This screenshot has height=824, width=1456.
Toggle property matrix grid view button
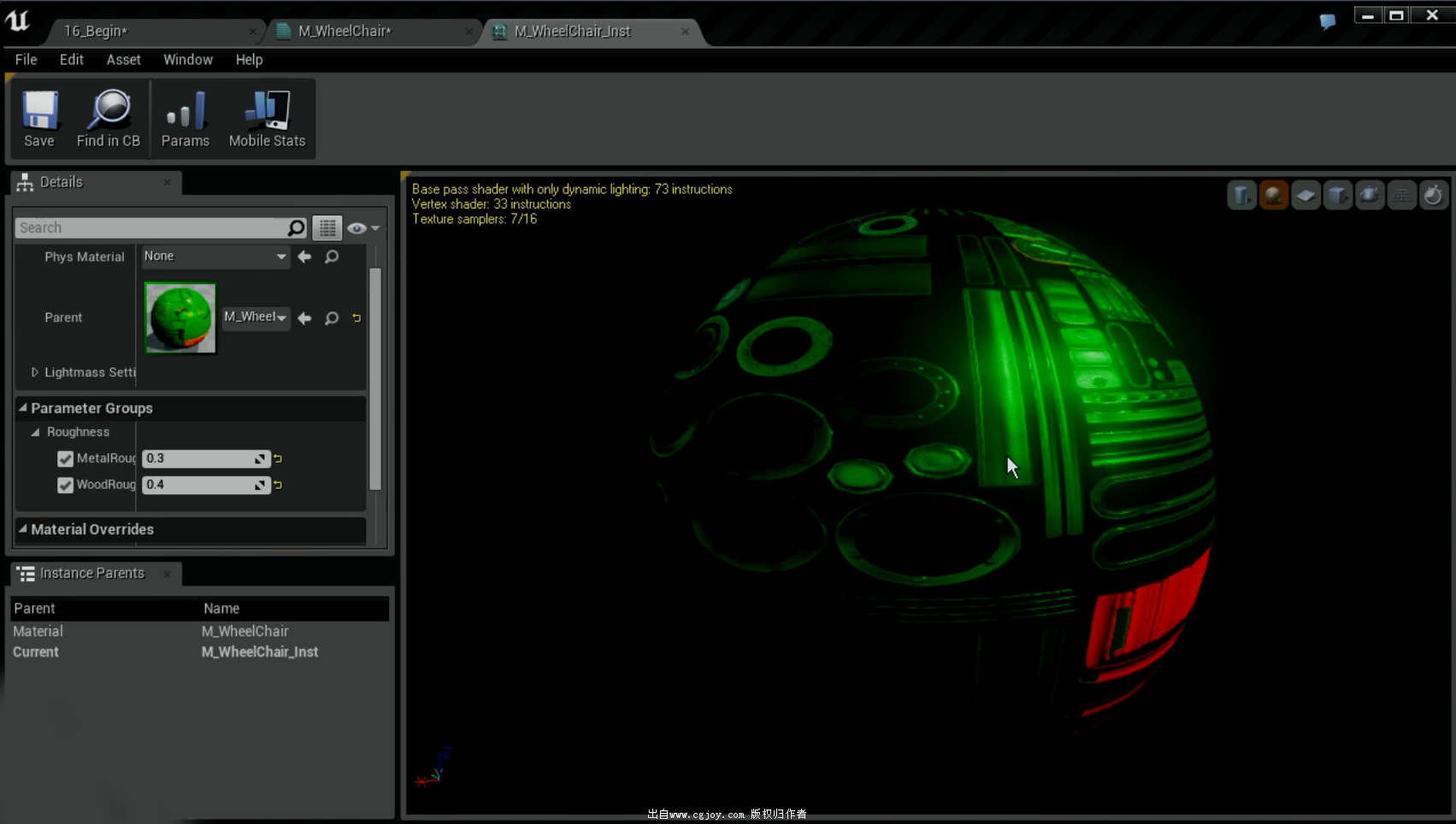tap(327, 227)
